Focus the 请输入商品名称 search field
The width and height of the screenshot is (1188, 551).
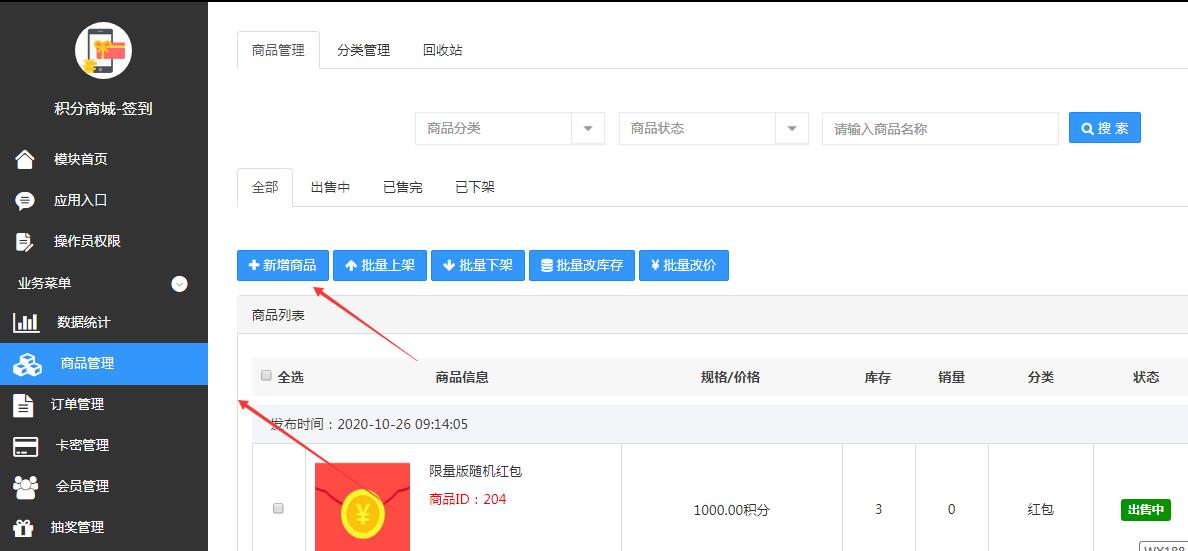tap(940, 129)
